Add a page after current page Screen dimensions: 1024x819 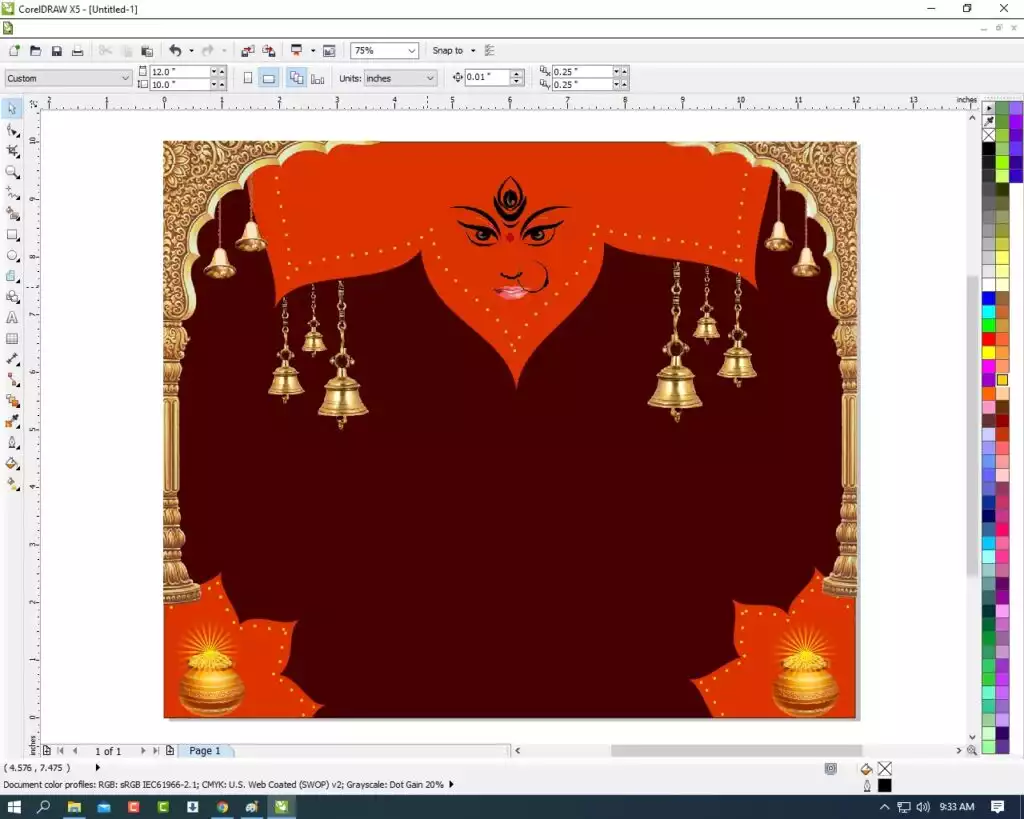pyautogui.click(x=170, y=751)
